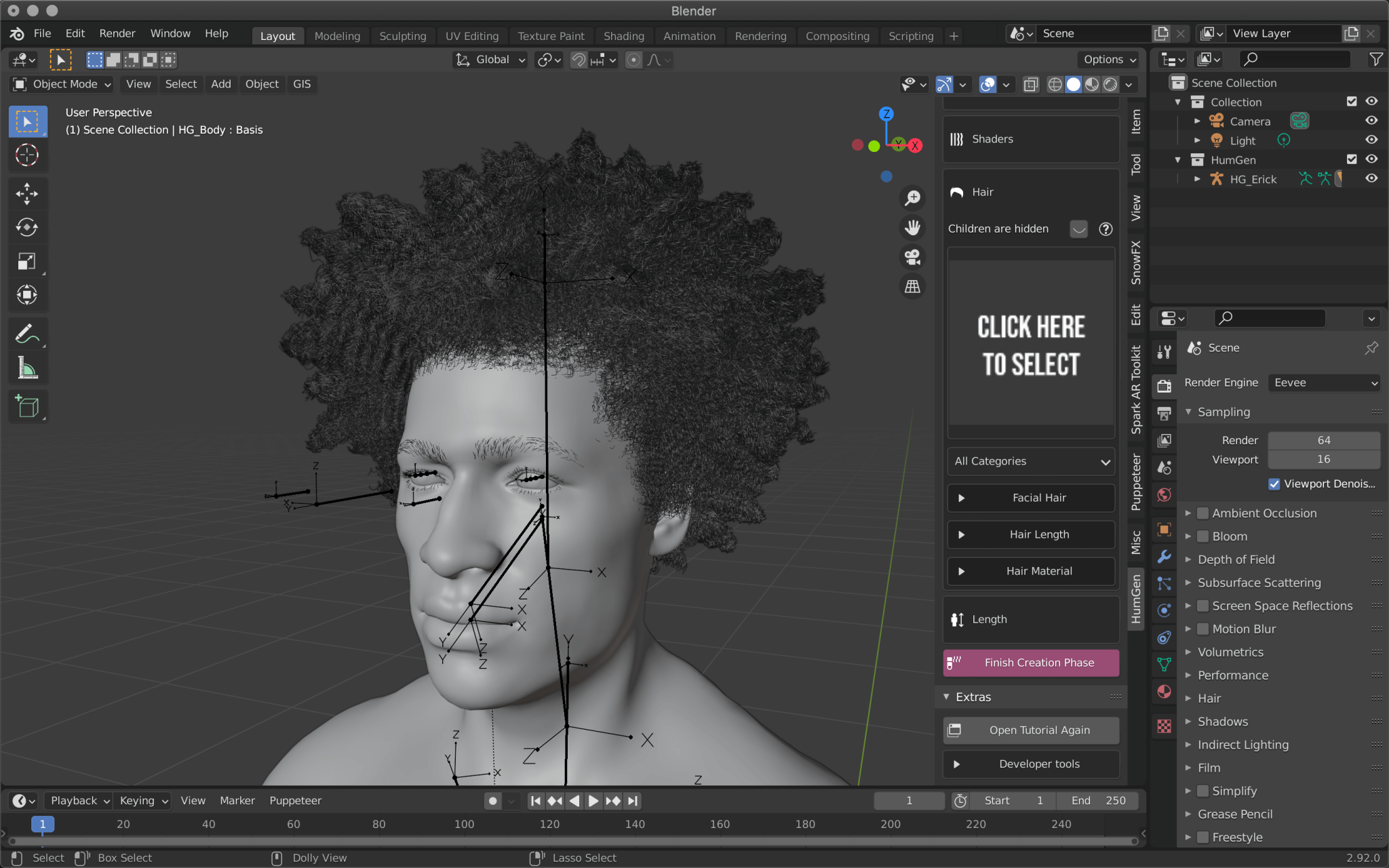The height and width of the screenshot is (868, 1389).
Task: Open the World Properties tab
Action: (x=1164, y=494)
